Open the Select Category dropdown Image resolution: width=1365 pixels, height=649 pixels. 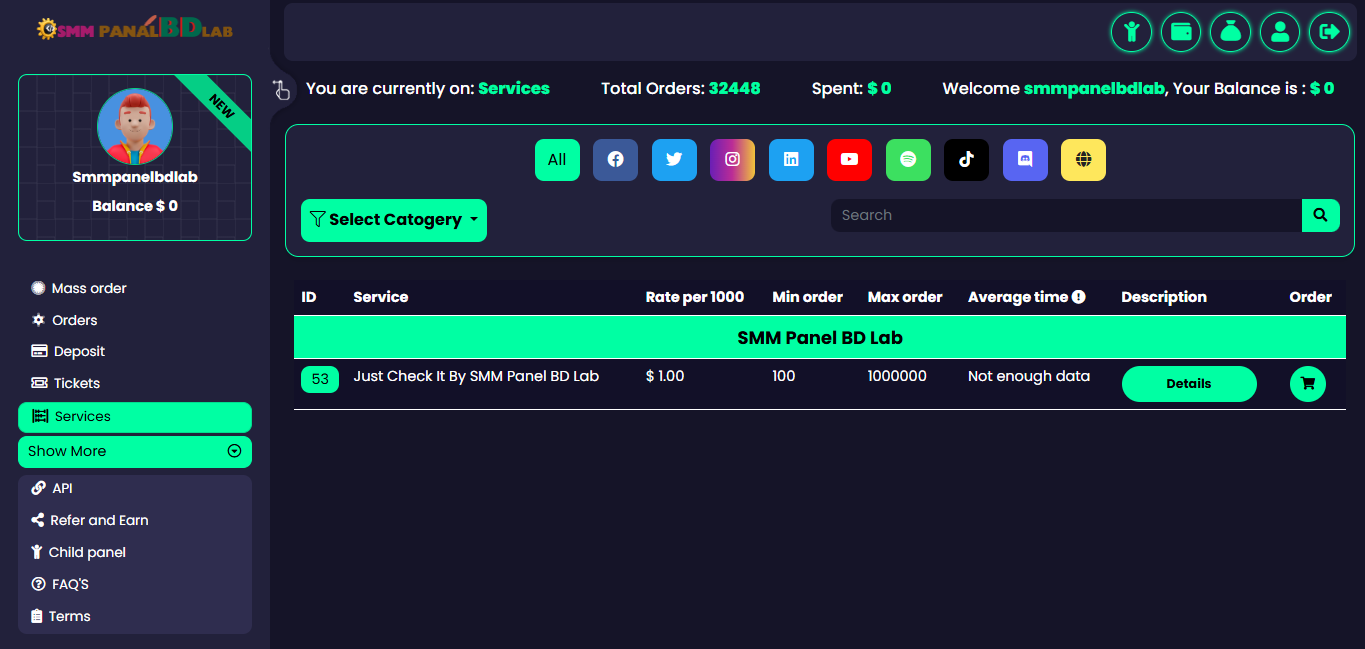(x=393, y=220)
